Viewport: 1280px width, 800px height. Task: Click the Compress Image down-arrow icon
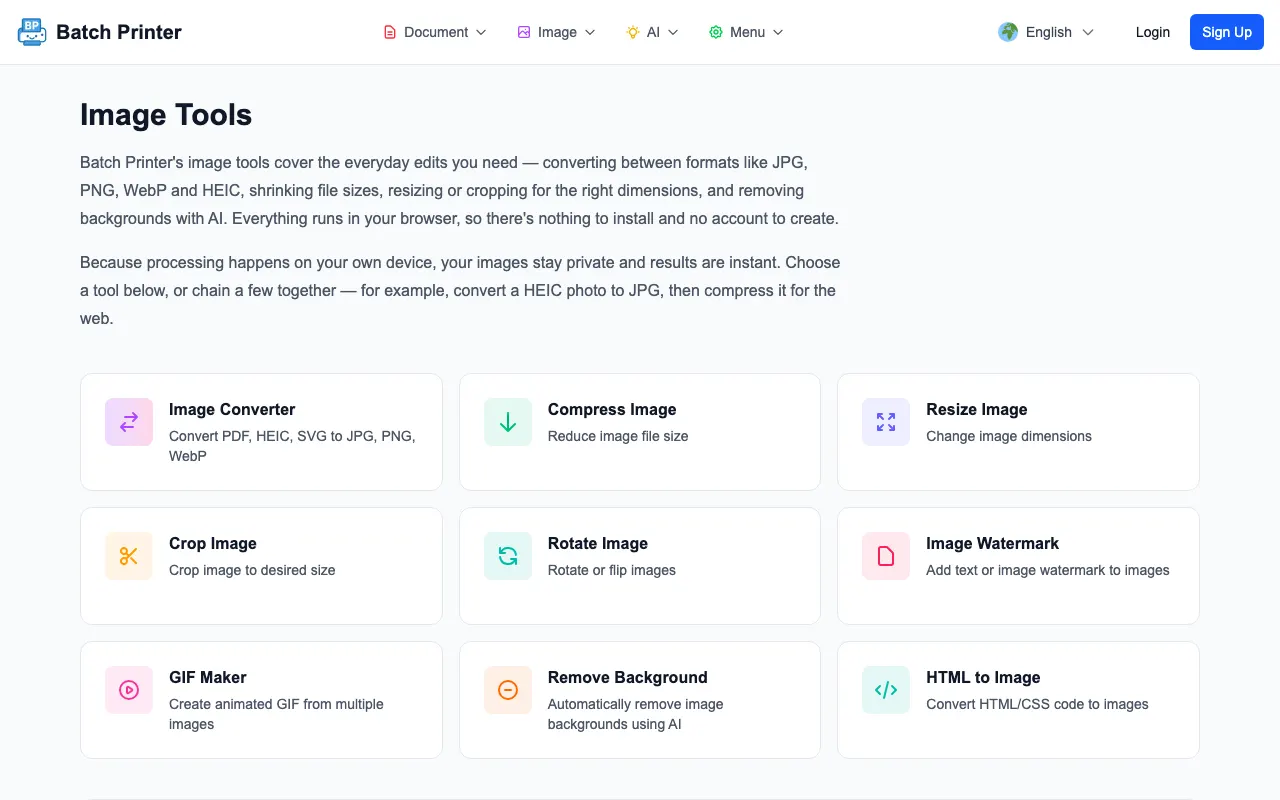508,422
